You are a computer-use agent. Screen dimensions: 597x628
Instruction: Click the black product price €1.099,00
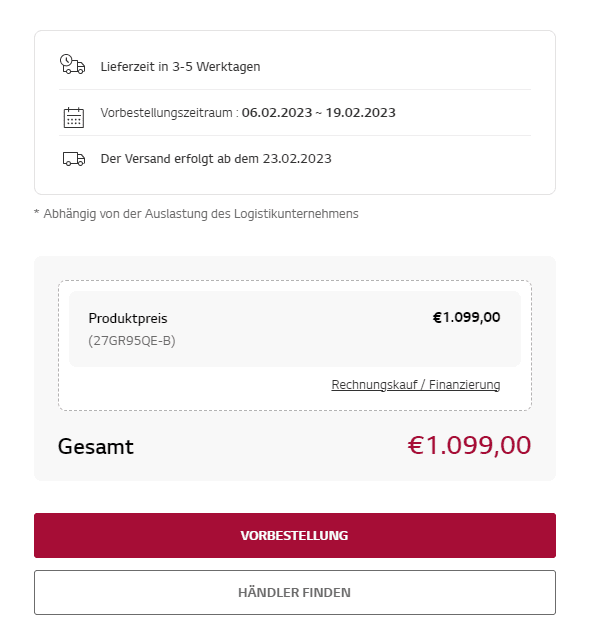(x=466, y=317)
